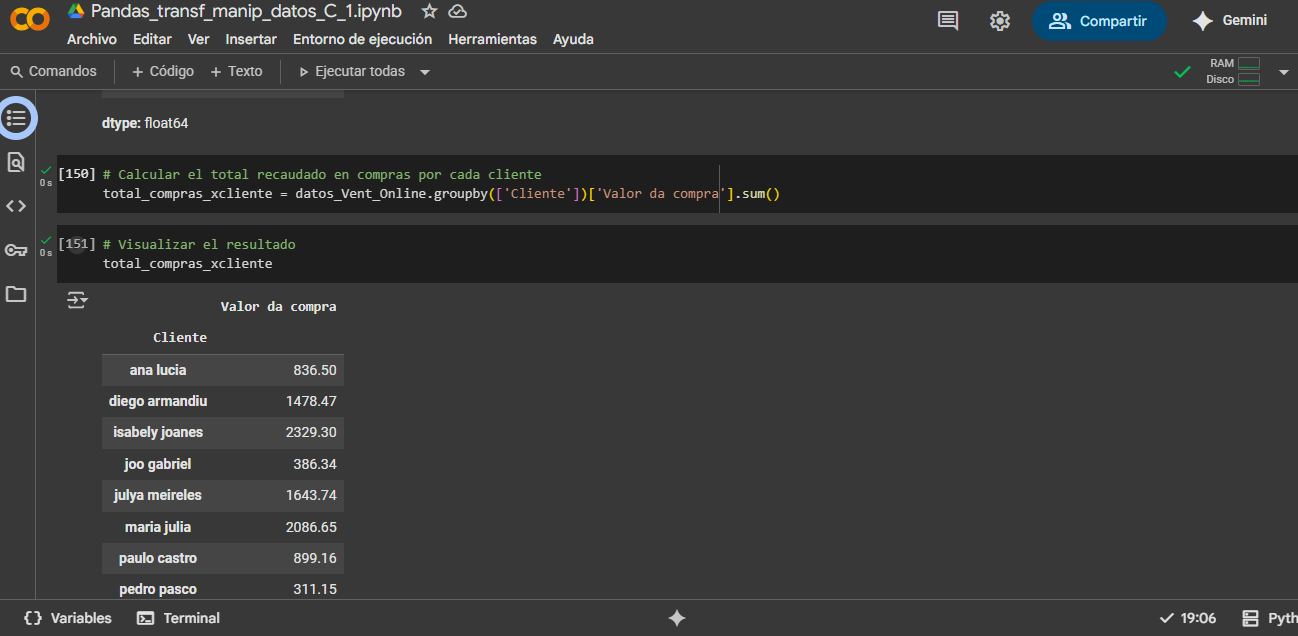
Task: Click the 'Valor da compra' column header
Action: click(278, 307)
